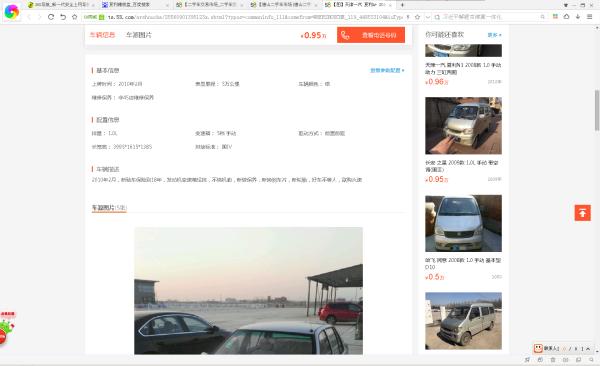Click the orange back-to-top arrow button
600x366 pixels.
[582, 213]
